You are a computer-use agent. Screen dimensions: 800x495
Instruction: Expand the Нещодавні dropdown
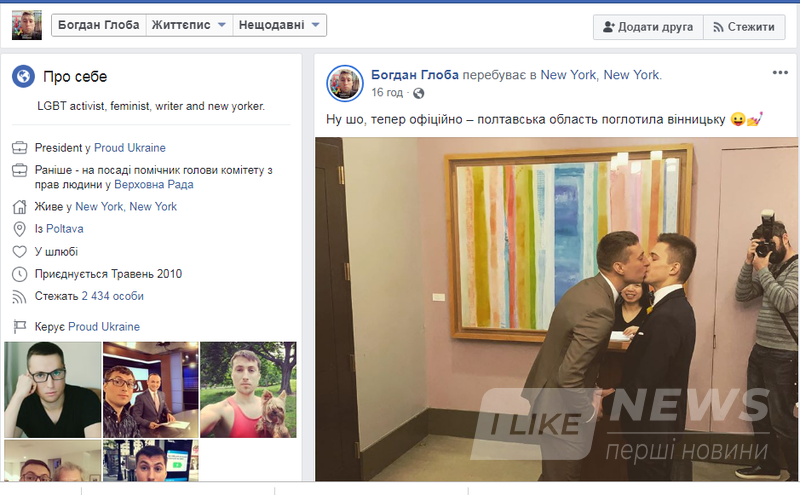[279, 25]
